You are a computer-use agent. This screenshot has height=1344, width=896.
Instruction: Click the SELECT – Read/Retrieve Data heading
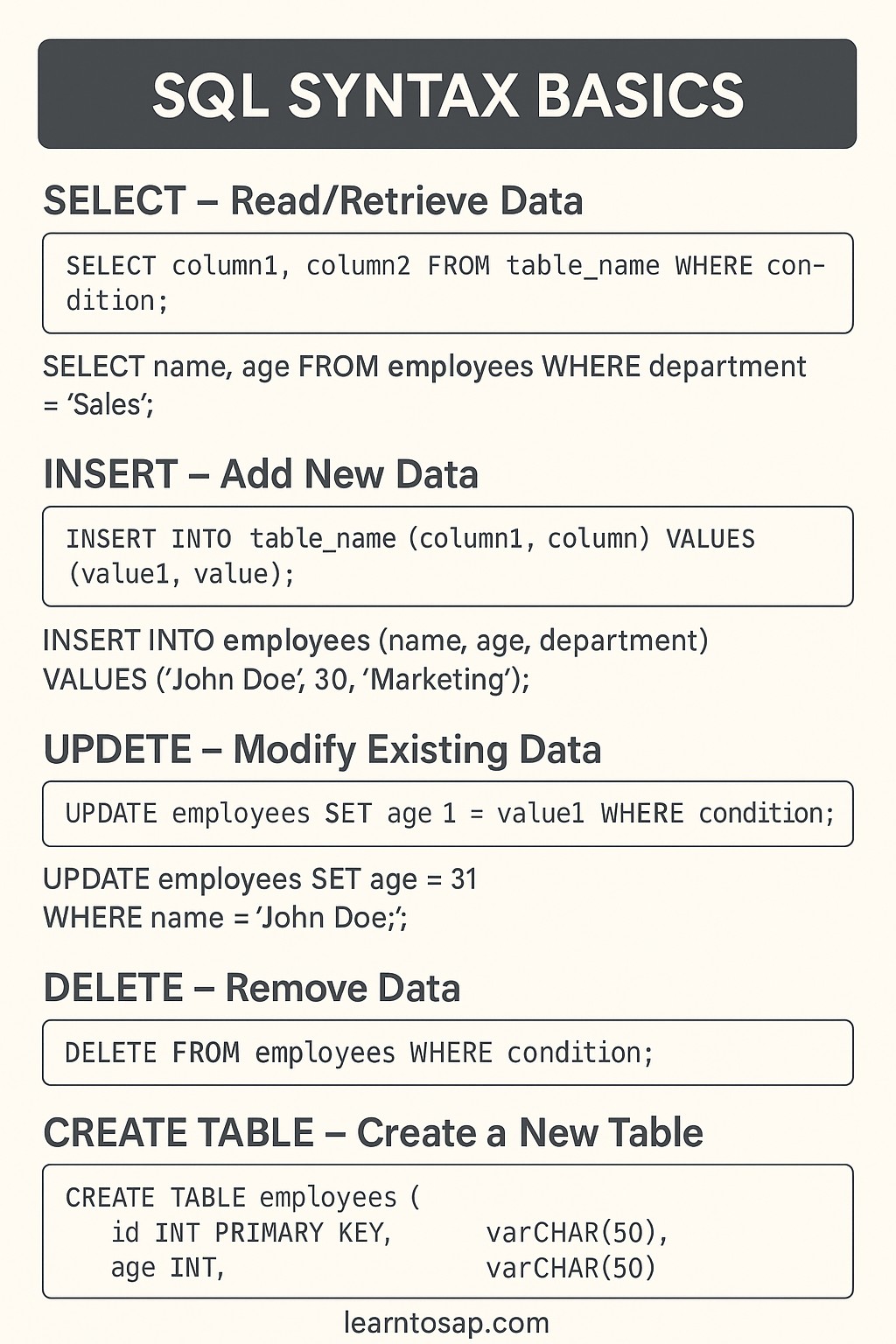313,201
